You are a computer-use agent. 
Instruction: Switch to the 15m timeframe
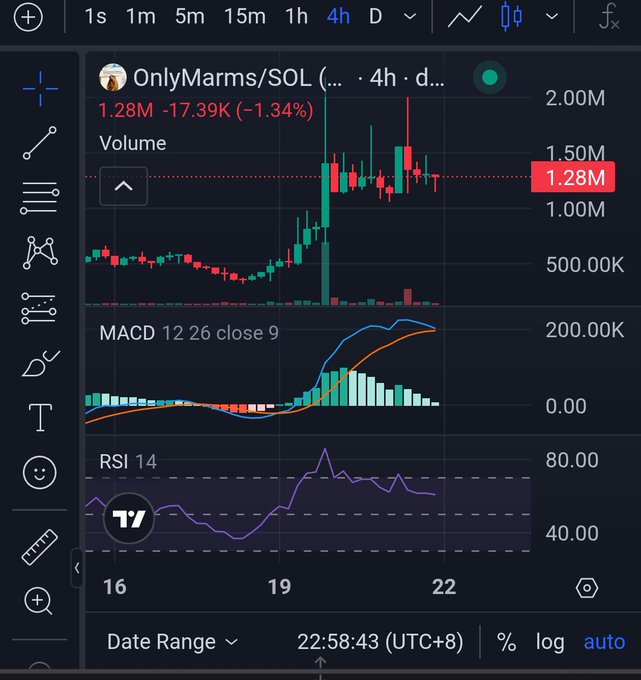click(245, 17)
